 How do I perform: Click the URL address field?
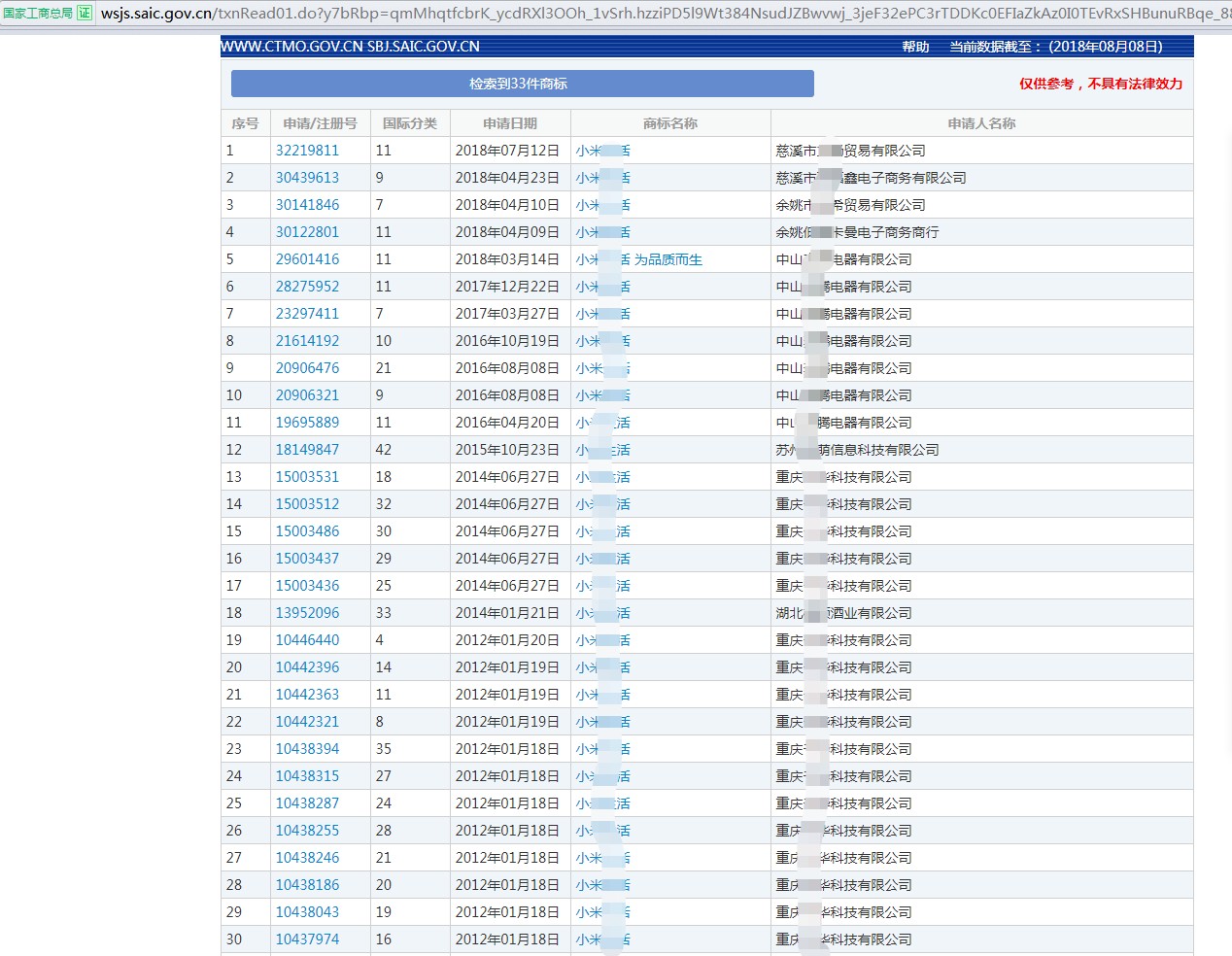tap(661, 14)
